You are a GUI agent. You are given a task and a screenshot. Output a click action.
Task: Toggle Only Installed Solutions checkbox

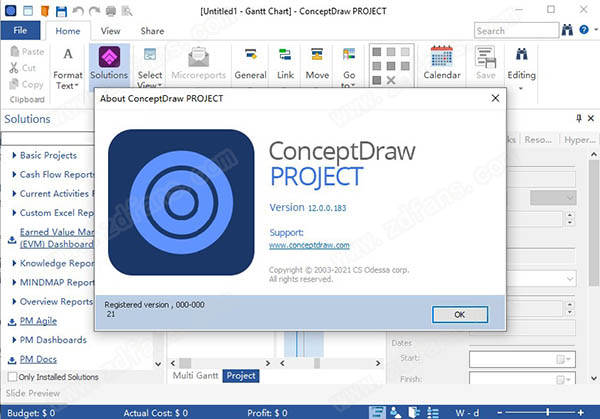pos(12,377)
